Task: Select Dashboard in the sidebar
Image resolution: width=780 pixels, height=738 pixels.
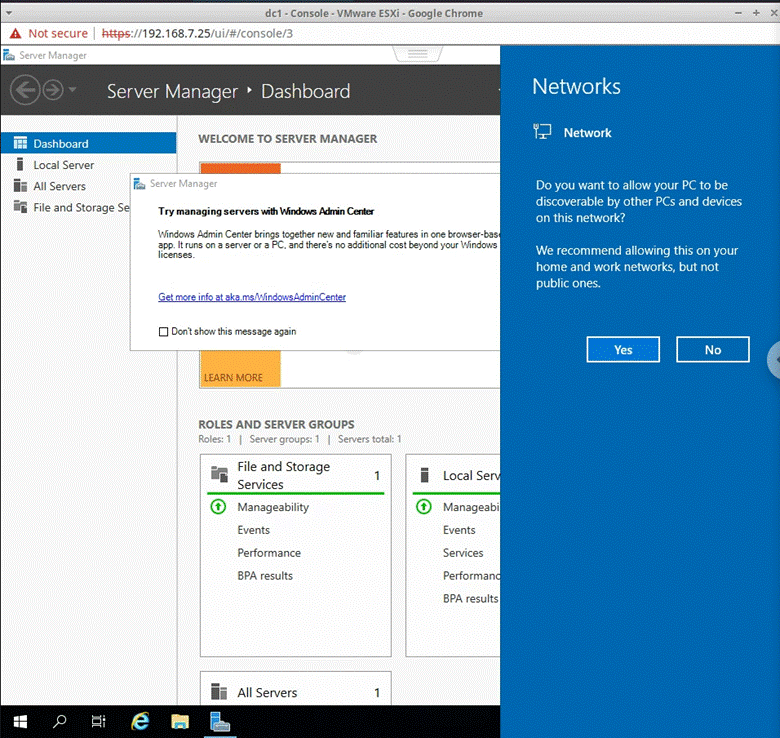Action: (89, 143)
